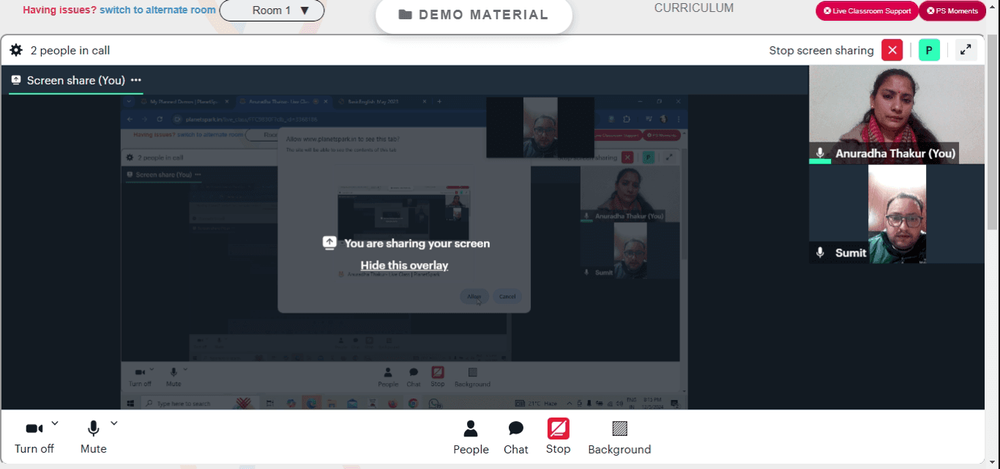
Task: Click the 2 people in call text
Action: point(70,50)
